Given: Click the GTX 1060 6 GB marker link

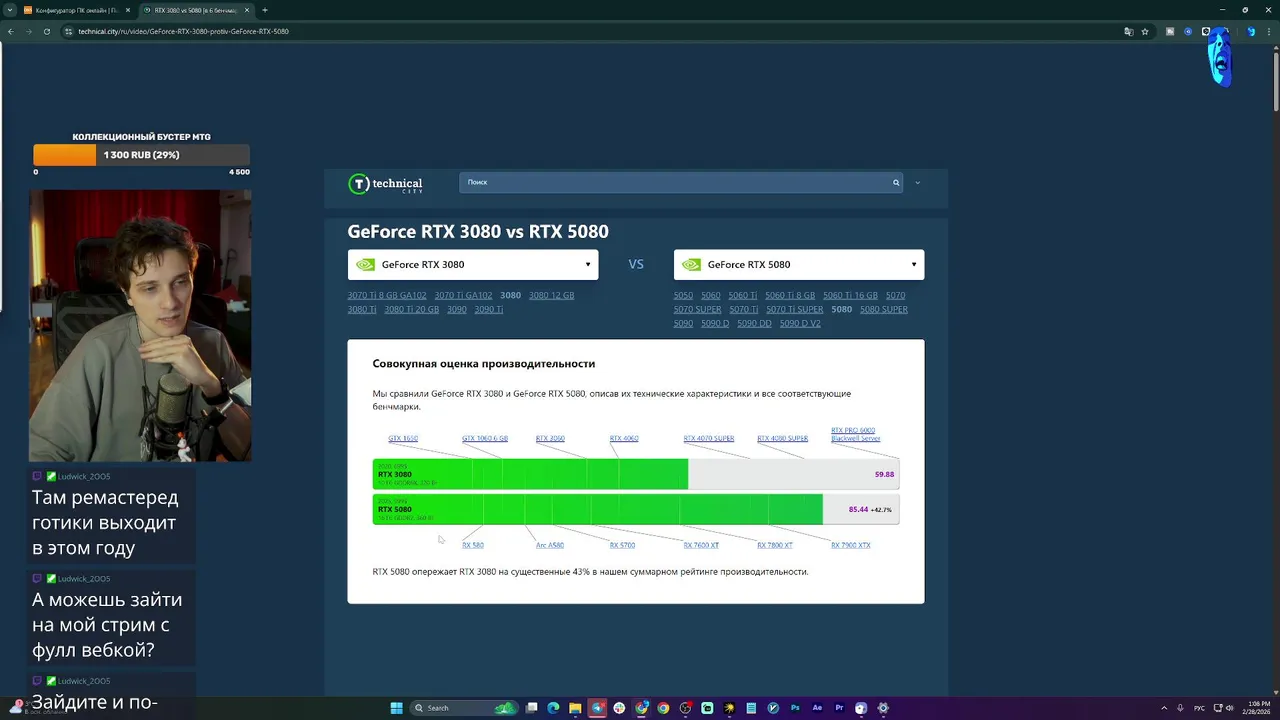Looking at the screenshot, I should (485, 438).
